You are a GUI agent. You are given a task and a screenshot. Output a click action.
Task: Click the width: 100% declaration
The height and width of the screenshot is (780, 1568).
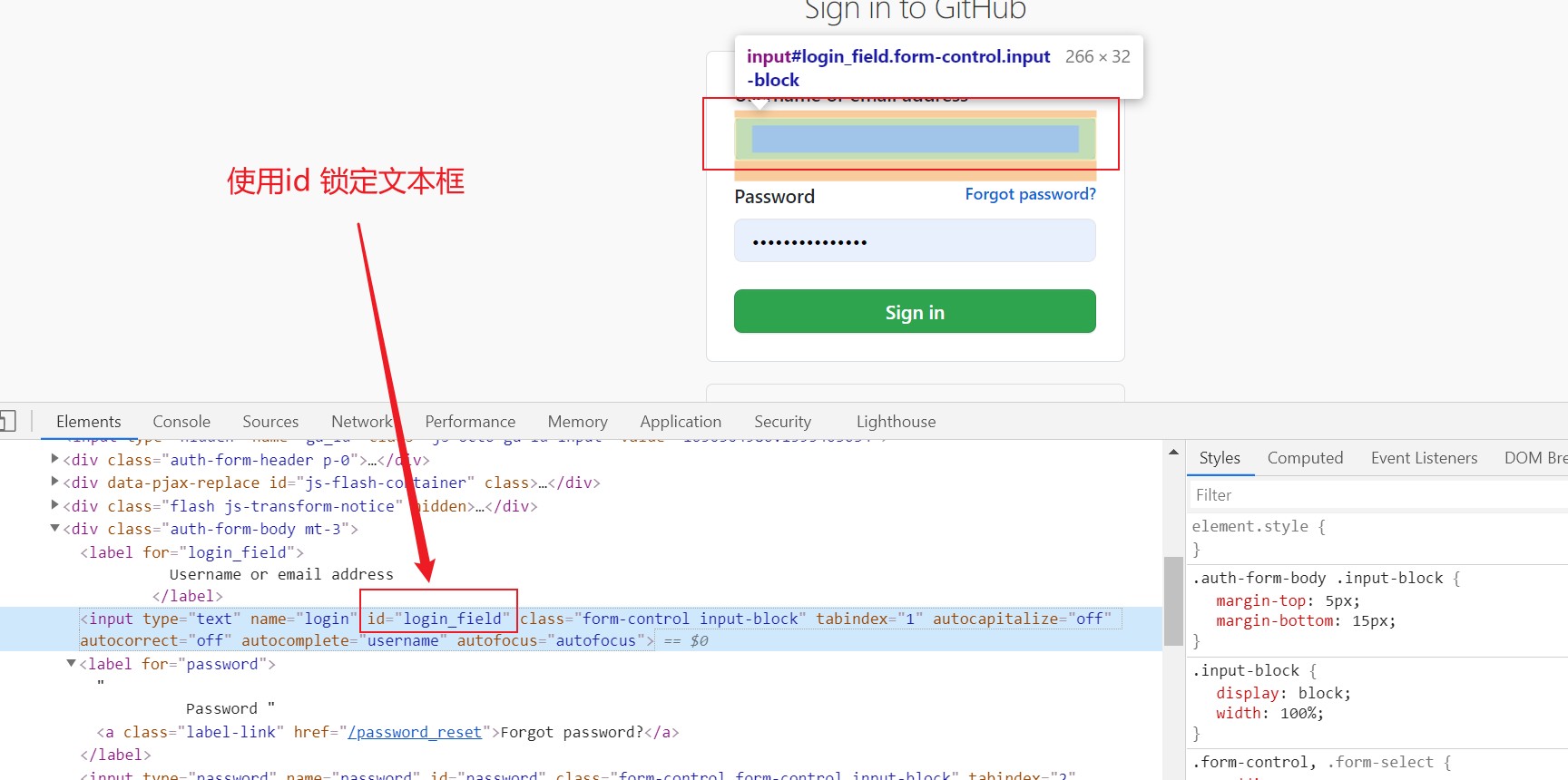click(x=1269, y=713)
